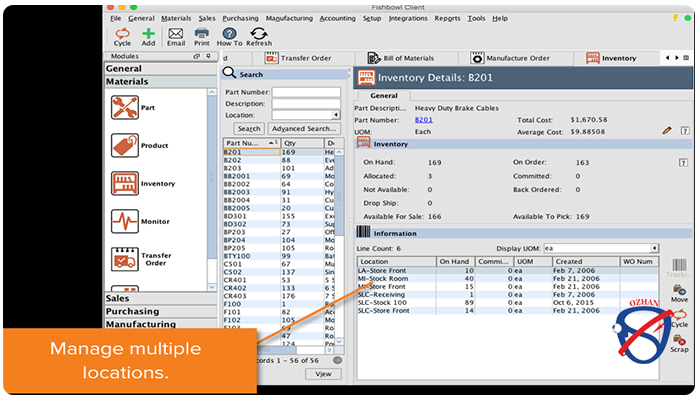This screenshot has height=400, width=700.
Task: Sort by the Qty column header
Action: (302, 143)
